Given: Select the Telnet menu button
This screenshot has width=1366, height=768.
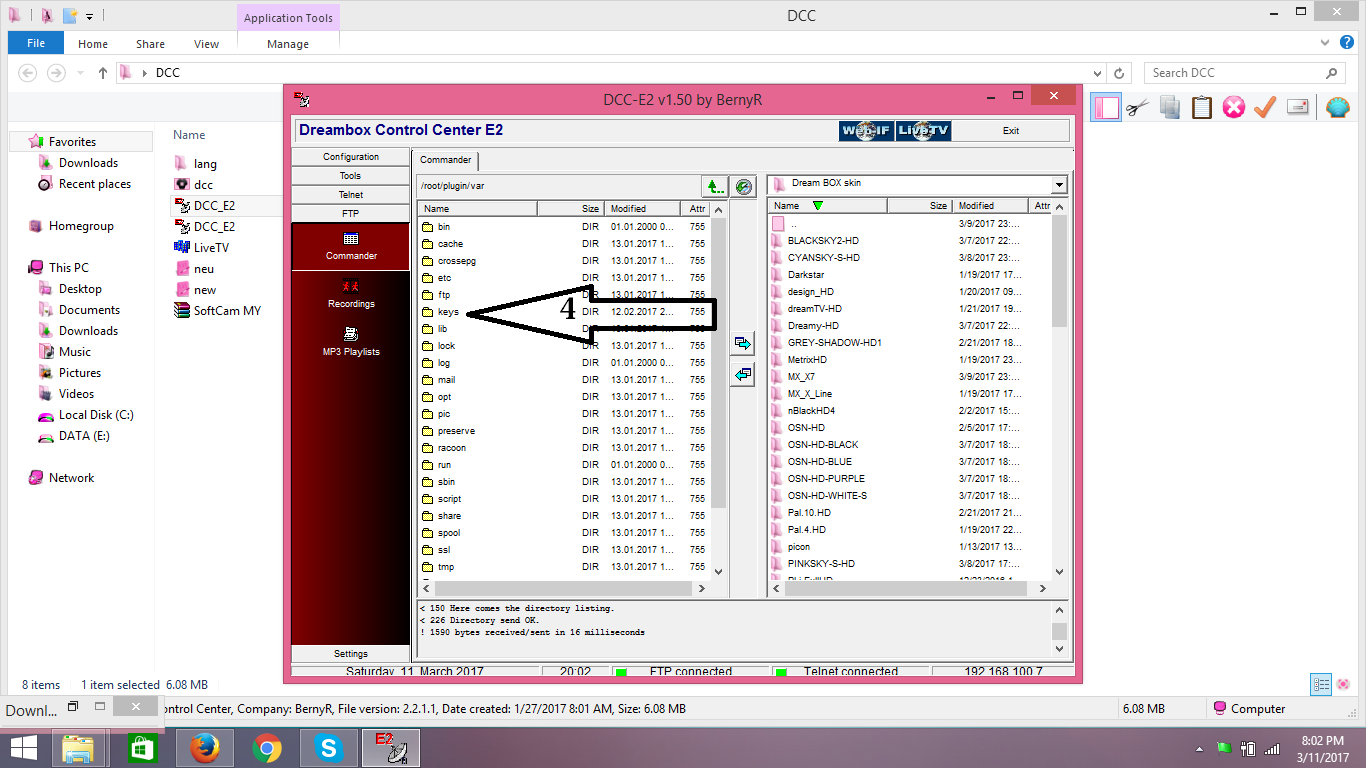Looking at the screenshot, I should 351,195.
